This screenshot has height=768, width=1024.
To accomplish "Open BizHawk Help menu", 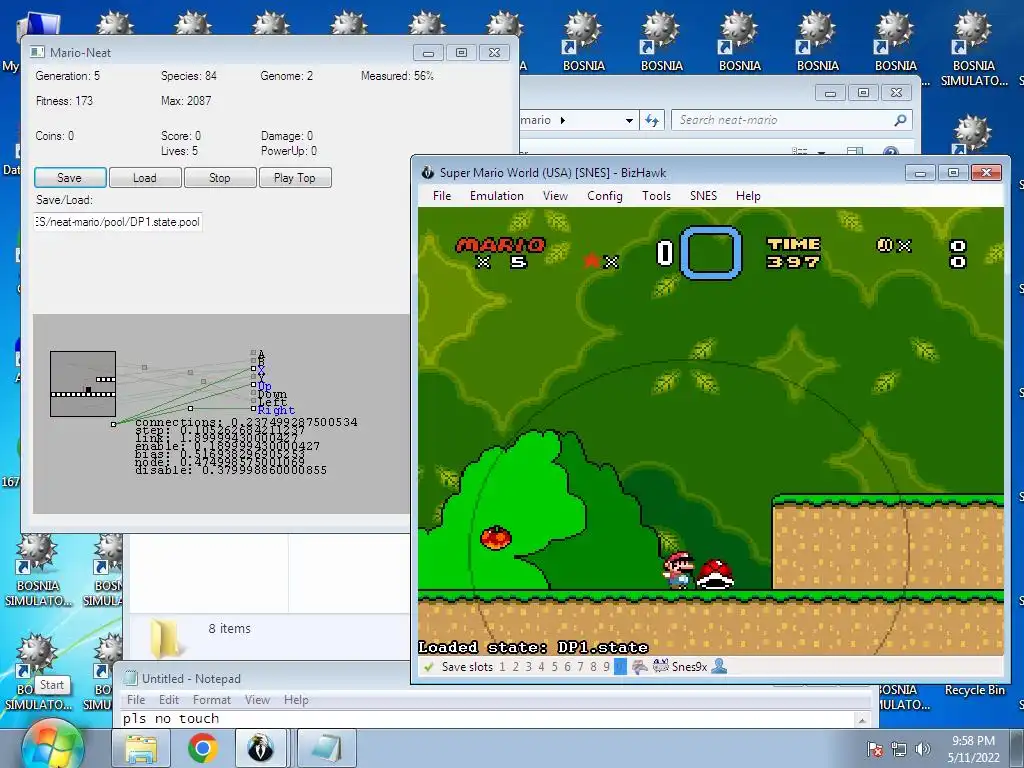I will tap(748, 196).
